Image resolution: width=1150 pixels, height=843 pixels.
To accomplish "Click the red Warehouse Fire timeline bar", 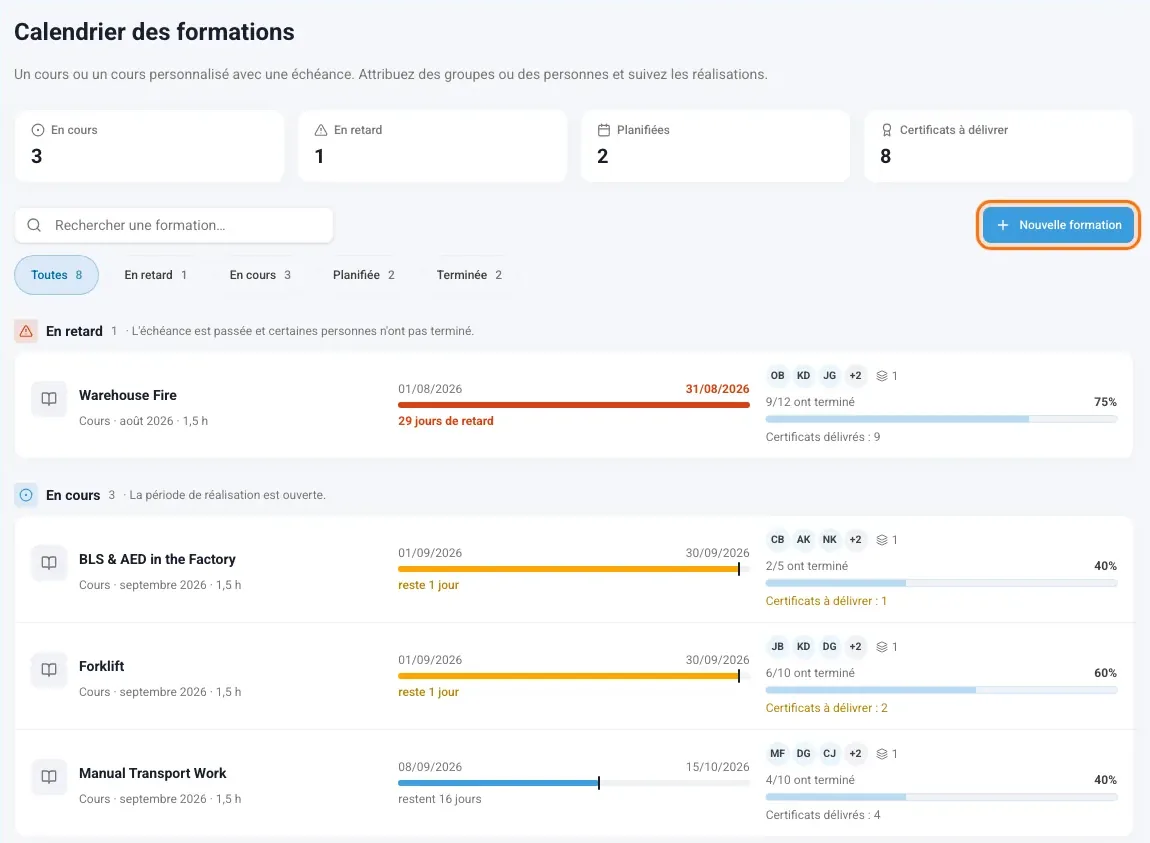I will coord(574,405).
